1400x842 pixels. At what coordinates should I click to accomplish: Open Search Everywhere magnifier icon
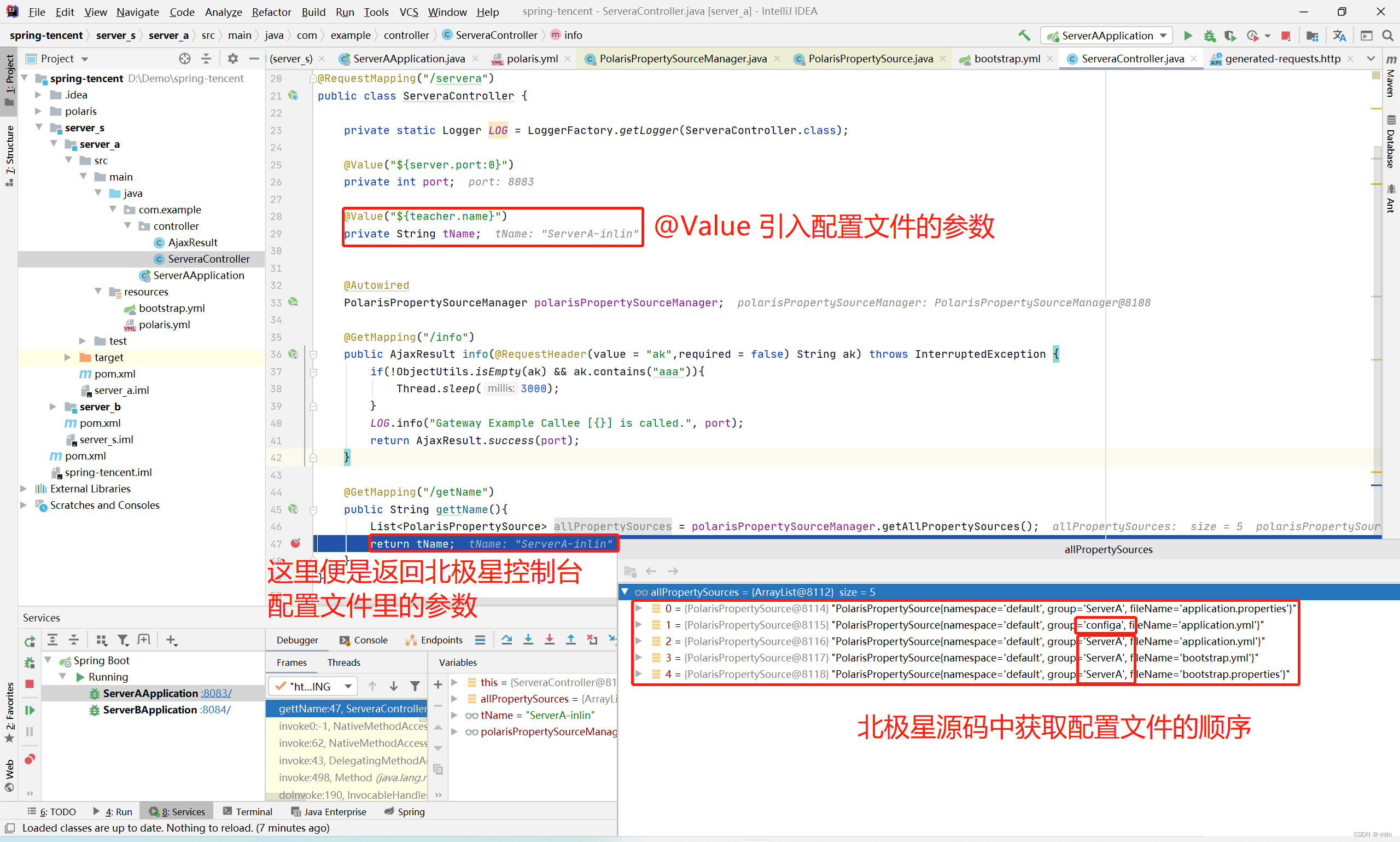(x=1387, y=35)
